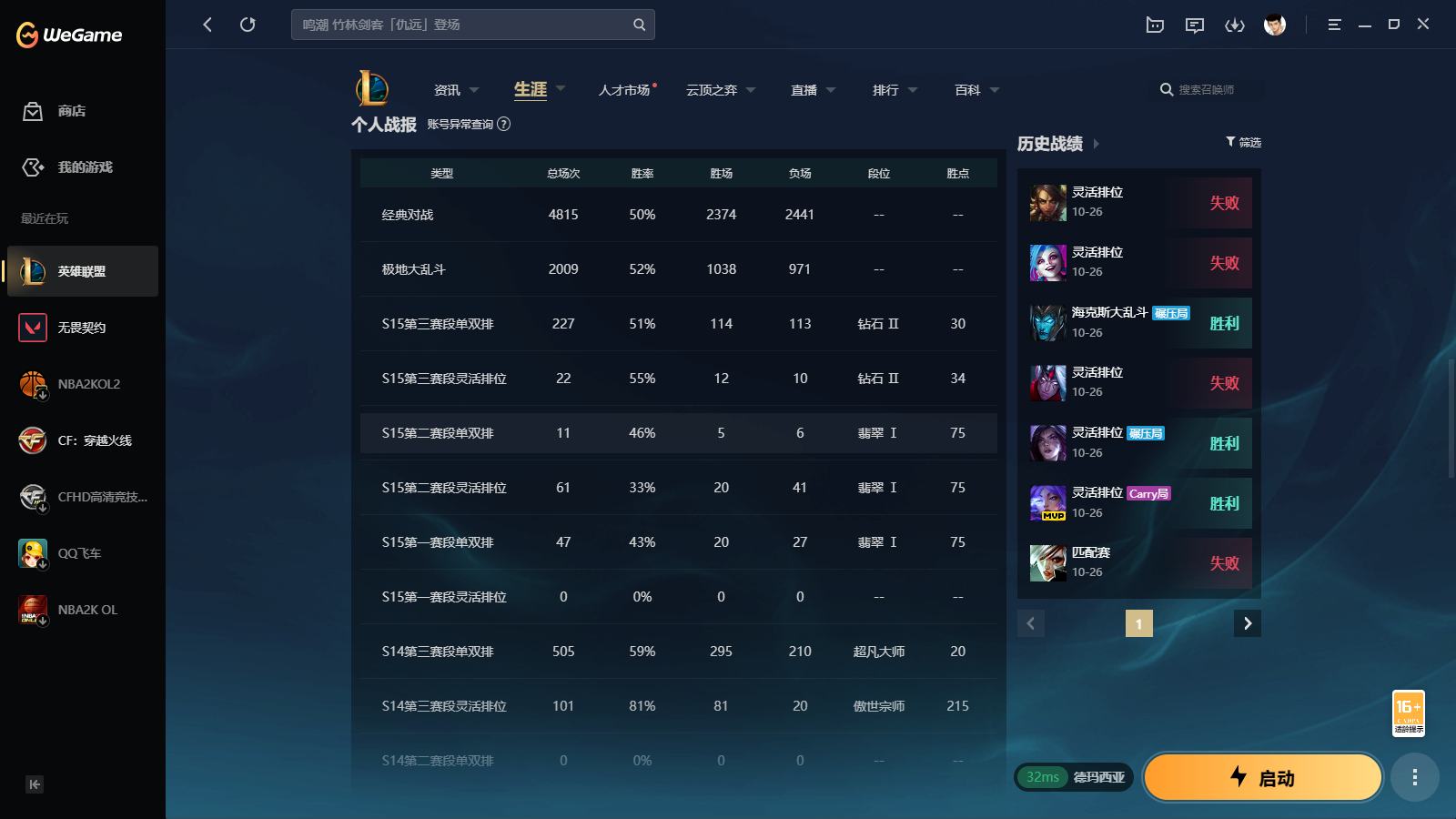Click the League of Legends logo
Screen dimensions: 1456x819
click(x=371, y=89)
